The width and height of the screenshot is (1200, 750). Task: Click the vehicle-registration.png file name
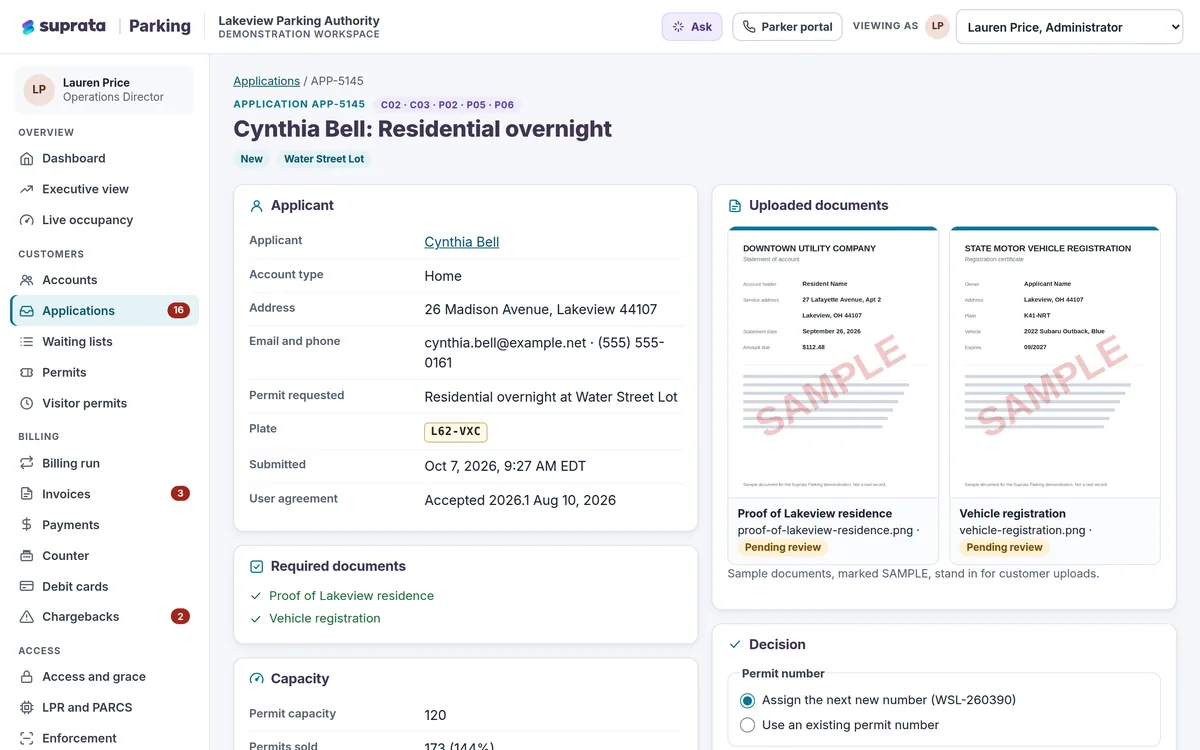coord(1022,530)
